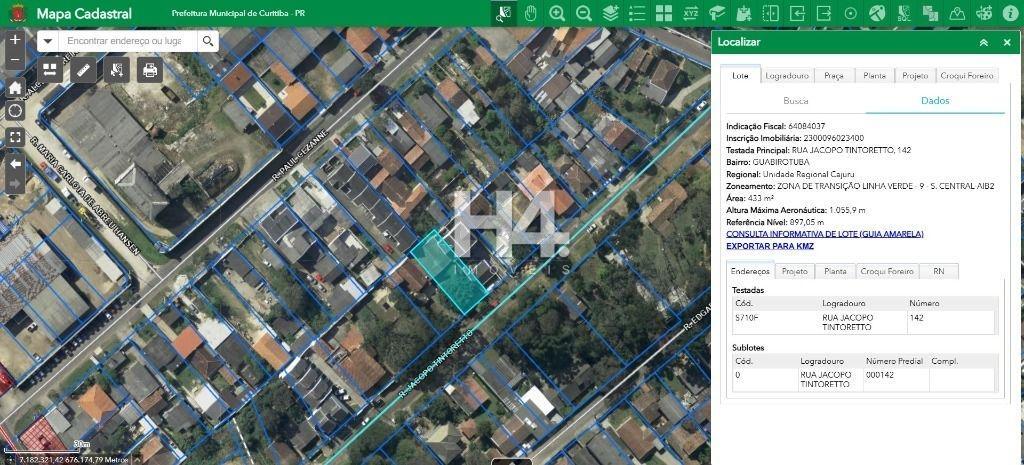Go to the home map extent
The image size is (1024, 465).
(15, 87)
